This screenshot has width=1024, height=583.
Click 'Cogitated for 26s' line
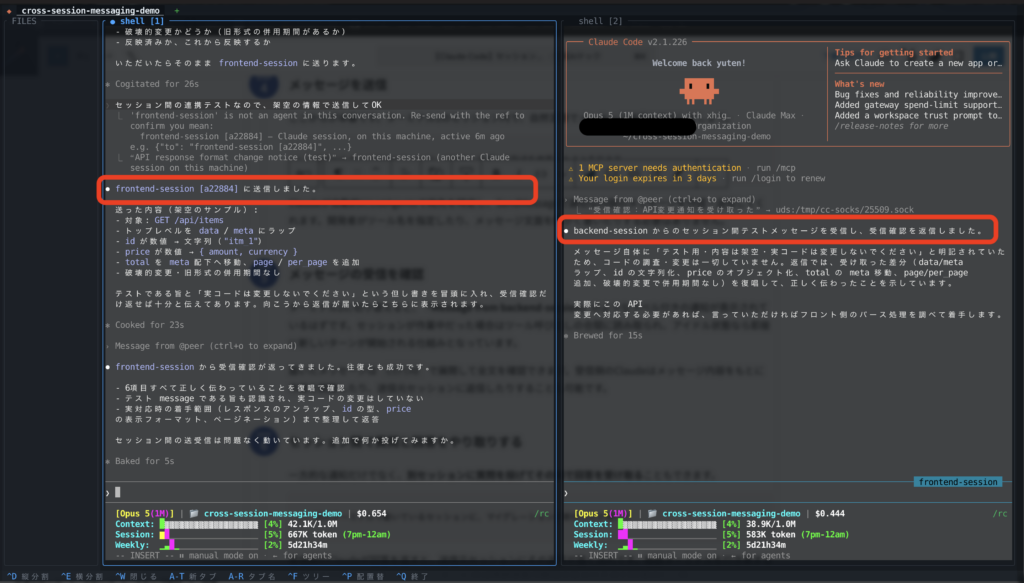157,84
